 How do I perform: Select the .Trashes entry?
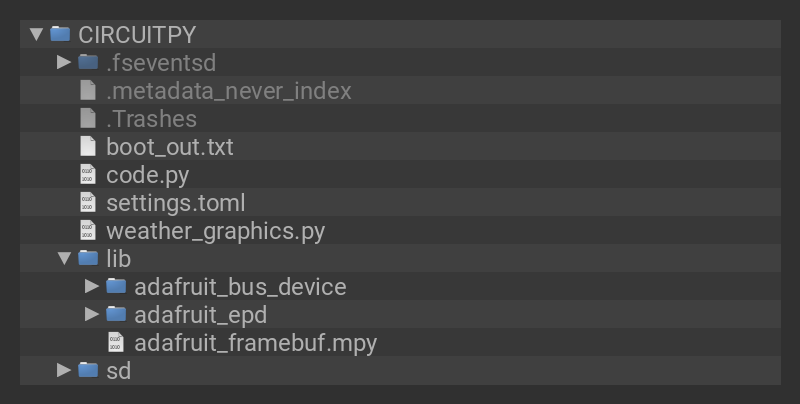[151, 119]
